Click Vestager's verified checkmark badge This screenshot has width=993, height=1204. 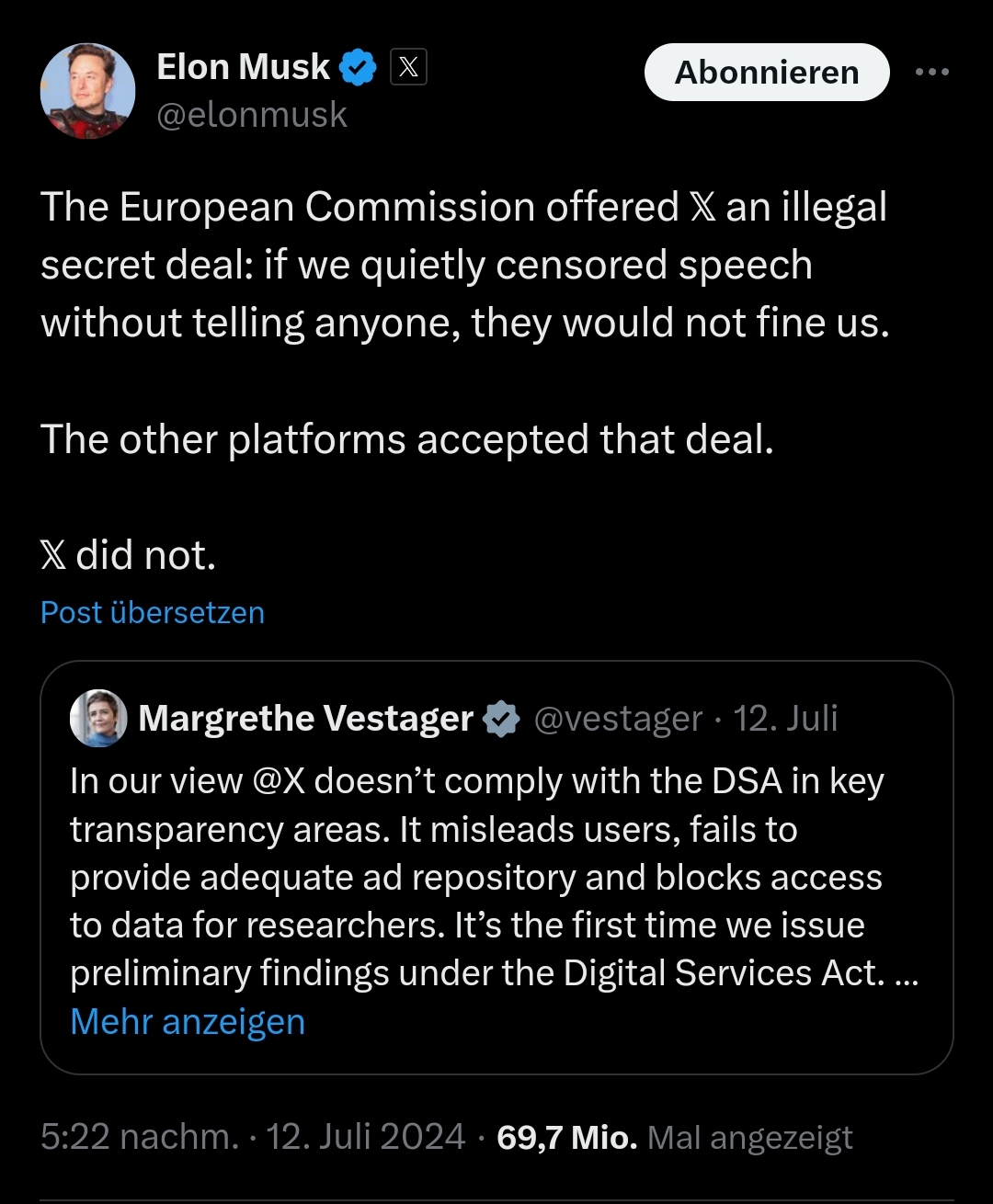[x=502, y=719]
